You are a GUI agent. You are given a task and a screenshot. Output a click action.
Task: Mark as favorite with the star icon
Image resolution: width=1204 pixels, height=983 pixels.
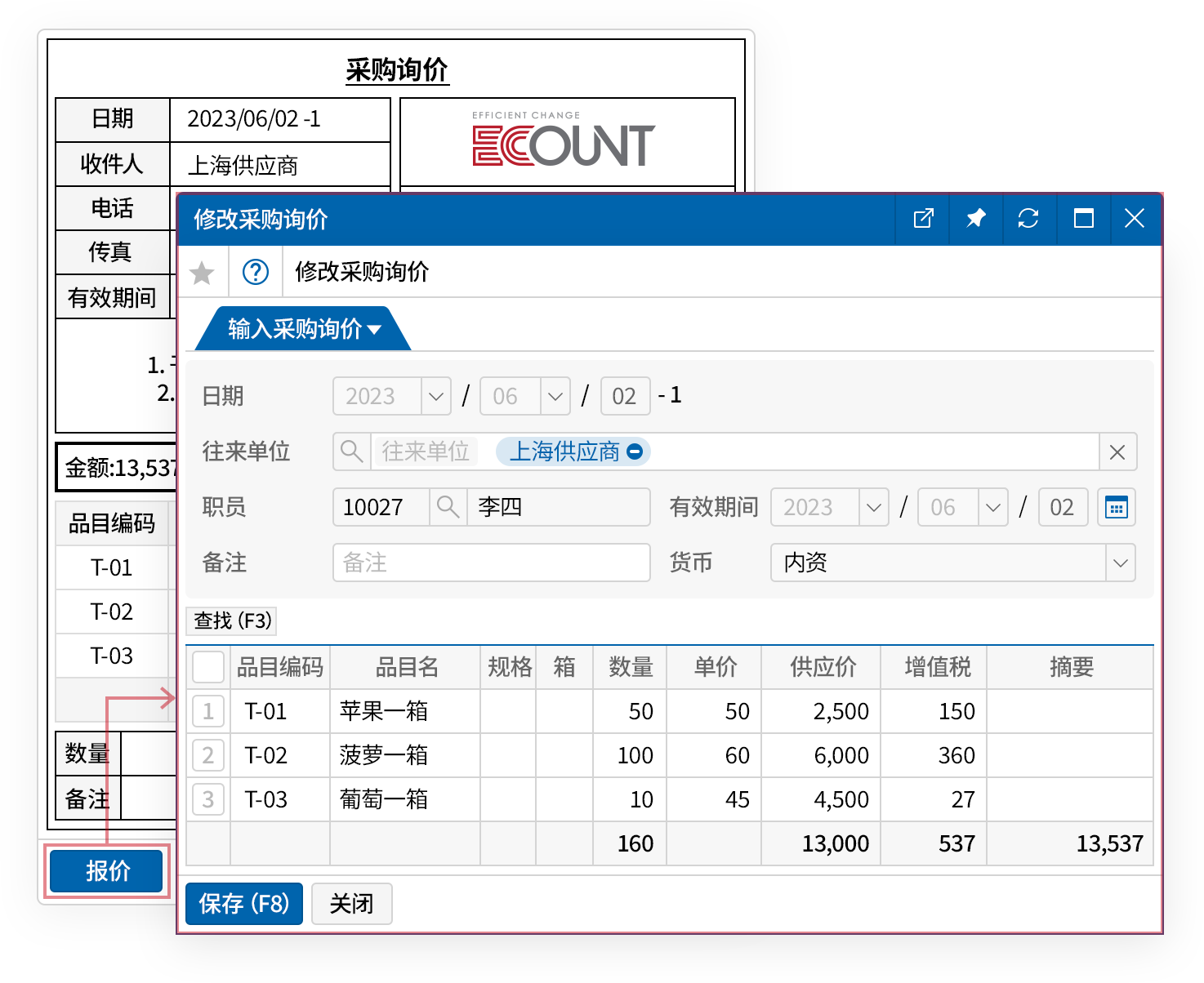click(x=202, y=273)
